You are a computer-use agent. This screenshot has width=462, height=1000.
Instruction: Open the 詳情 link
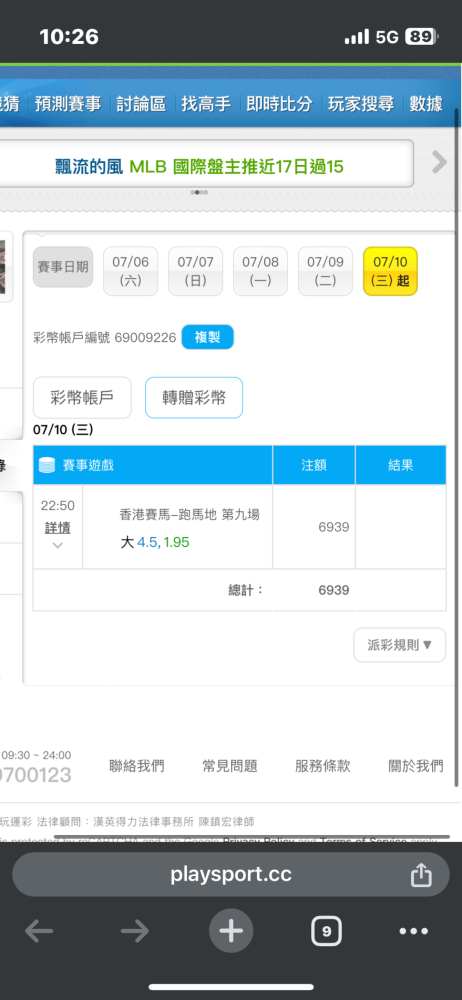click(x=57, y=527)
